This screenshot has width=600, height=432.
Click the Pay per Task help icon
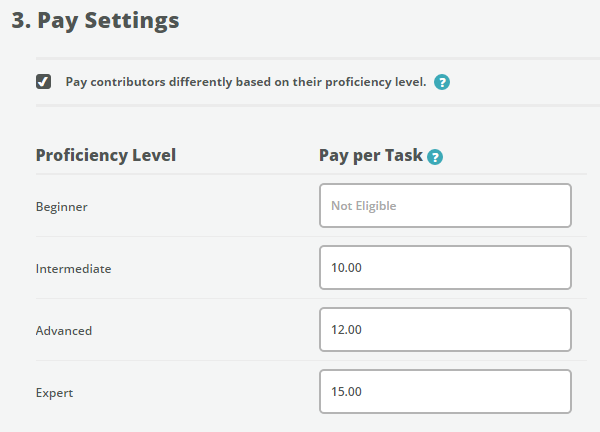coord(435,157)
